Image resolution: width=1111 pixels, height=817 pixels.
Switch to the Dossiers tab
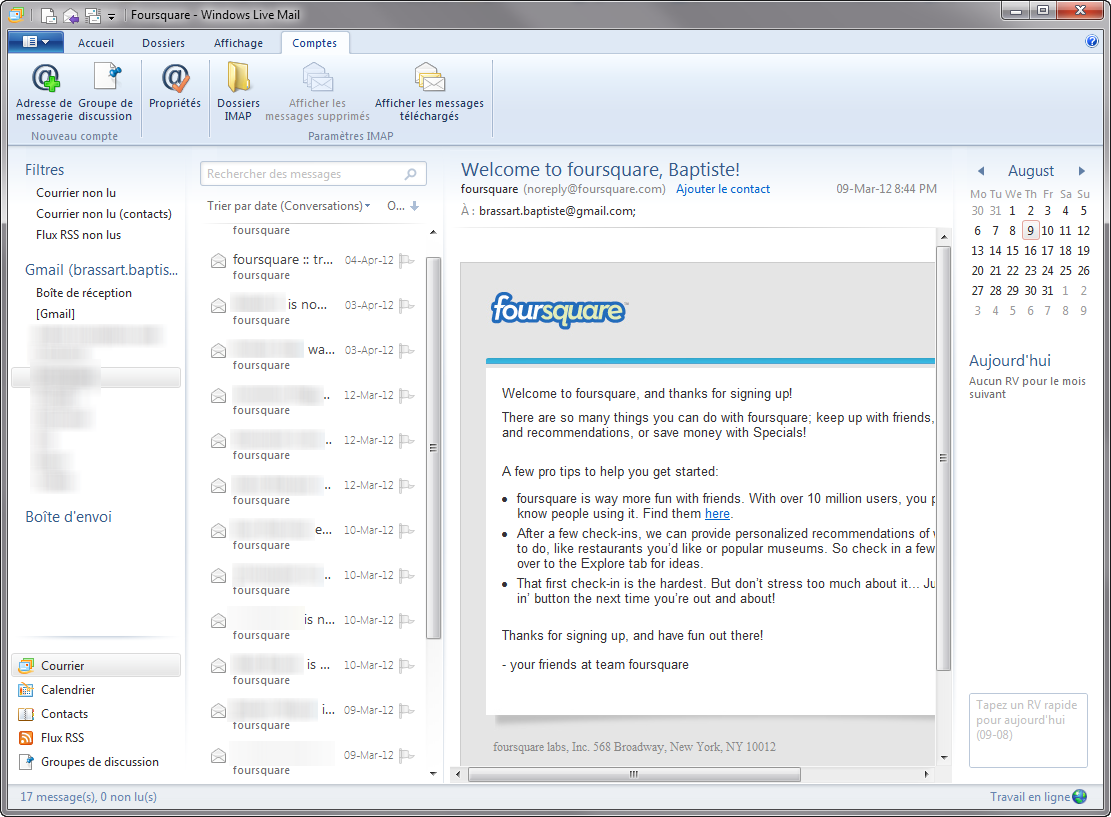click(163, 43)
